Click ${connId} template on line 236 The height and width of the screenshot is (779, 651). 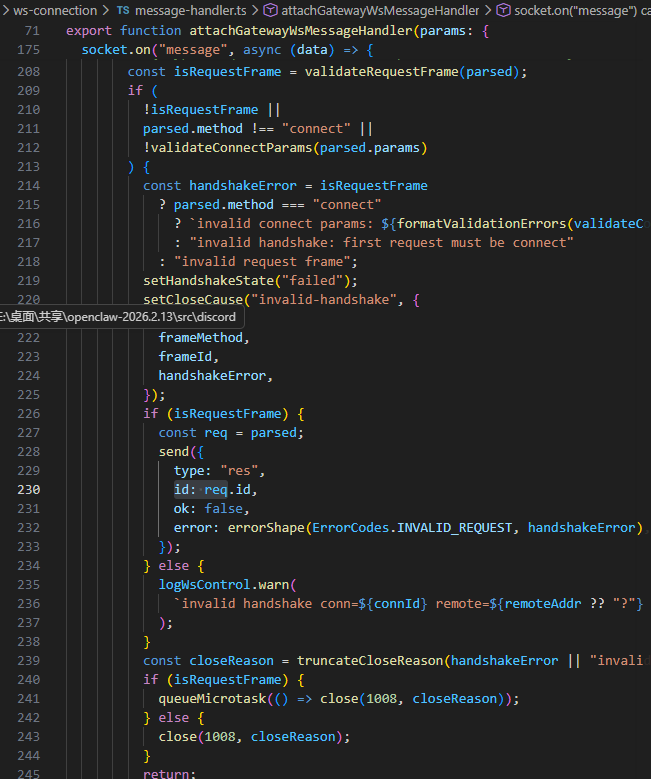point(393,604)
